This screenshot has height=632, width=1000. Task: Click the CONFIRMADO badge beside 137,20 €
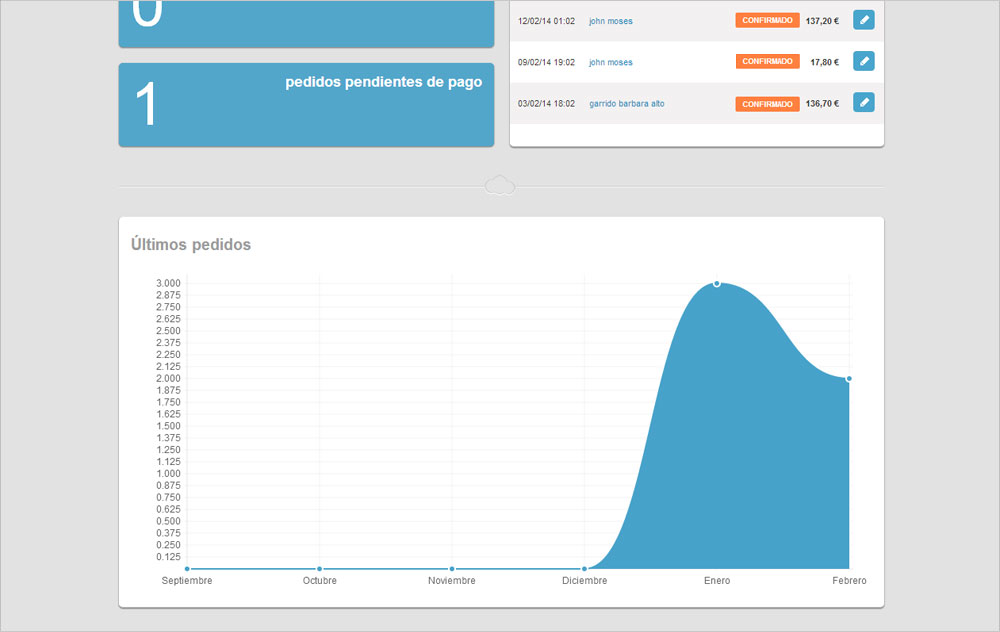767,20
